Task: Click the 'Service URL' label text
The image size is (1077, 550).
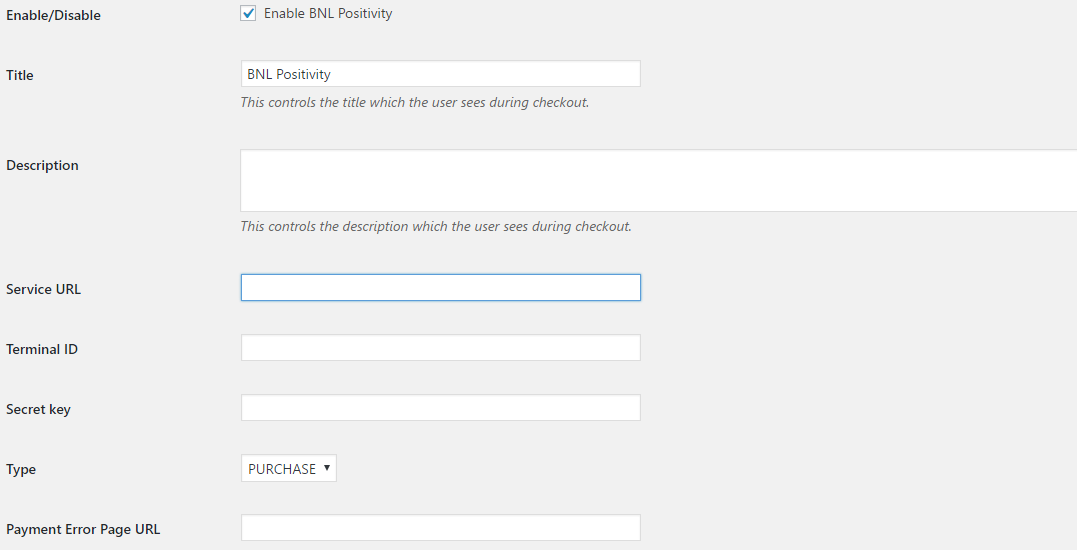Action: [43, 289]
